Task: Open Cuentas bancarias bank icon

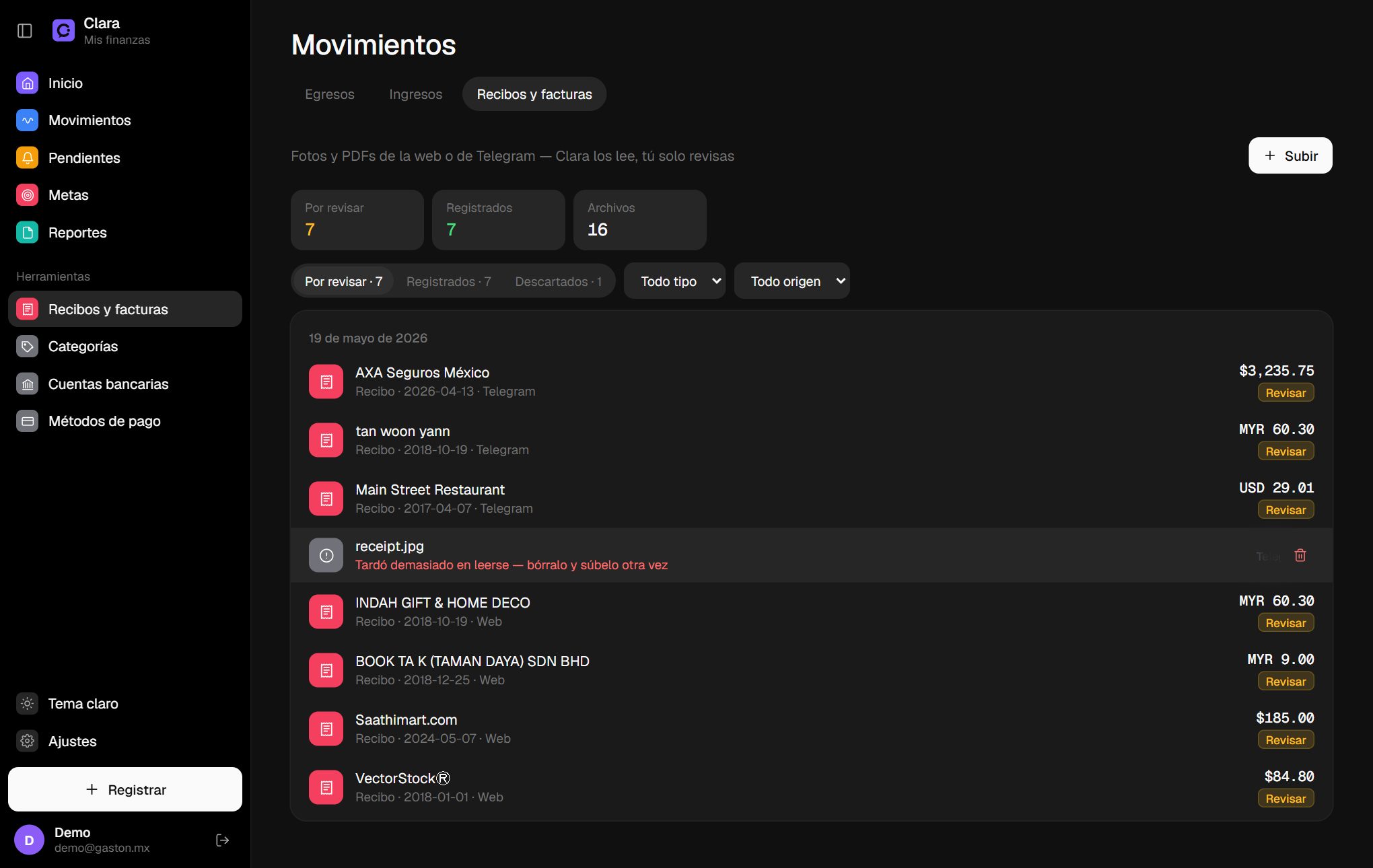Action: tap(28, 384)
